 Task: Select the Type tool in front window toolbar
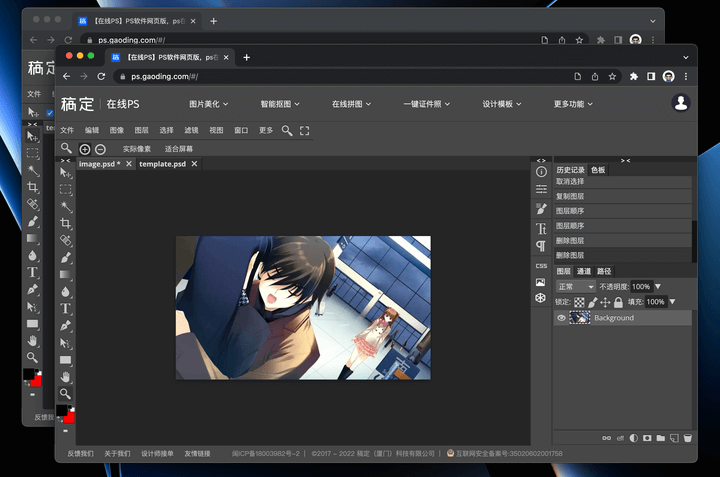point(66,309)
